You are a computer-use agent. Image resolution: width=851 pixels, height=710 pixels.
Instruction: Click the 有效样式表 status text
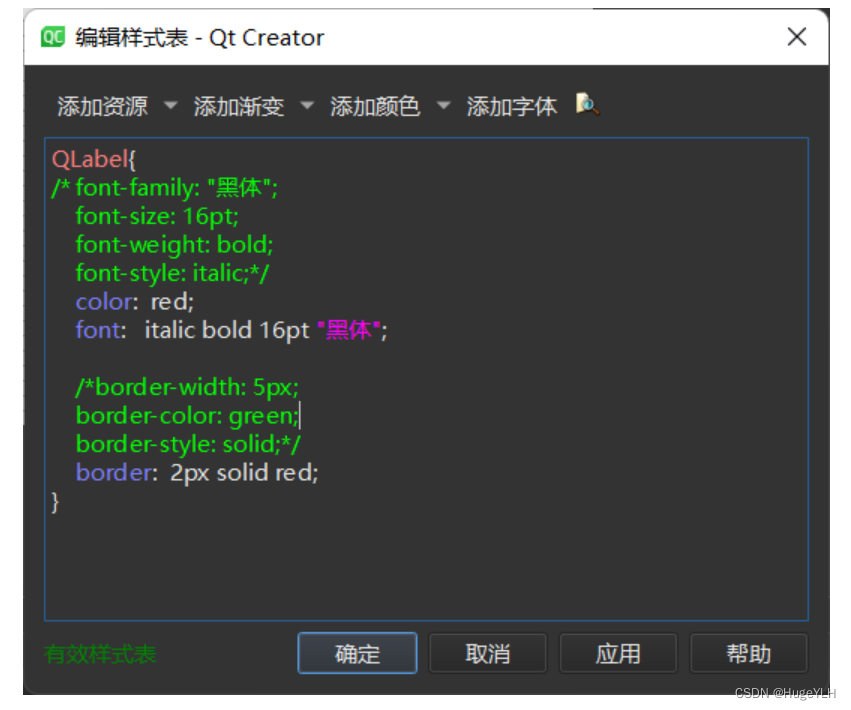click(100, 653)
